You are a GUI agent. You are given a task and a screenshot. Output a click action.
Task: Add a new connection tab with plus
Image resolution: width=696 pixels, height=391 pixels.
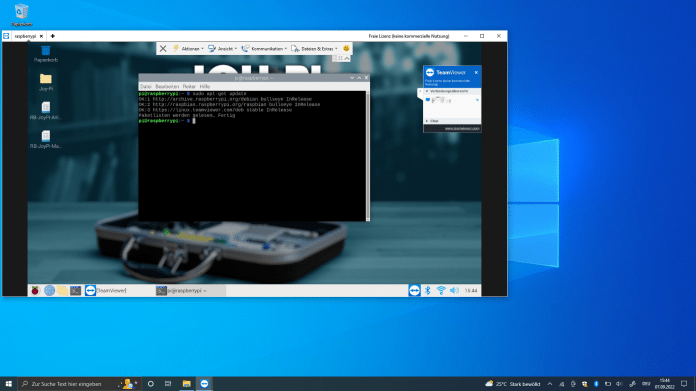coord(52,36)
